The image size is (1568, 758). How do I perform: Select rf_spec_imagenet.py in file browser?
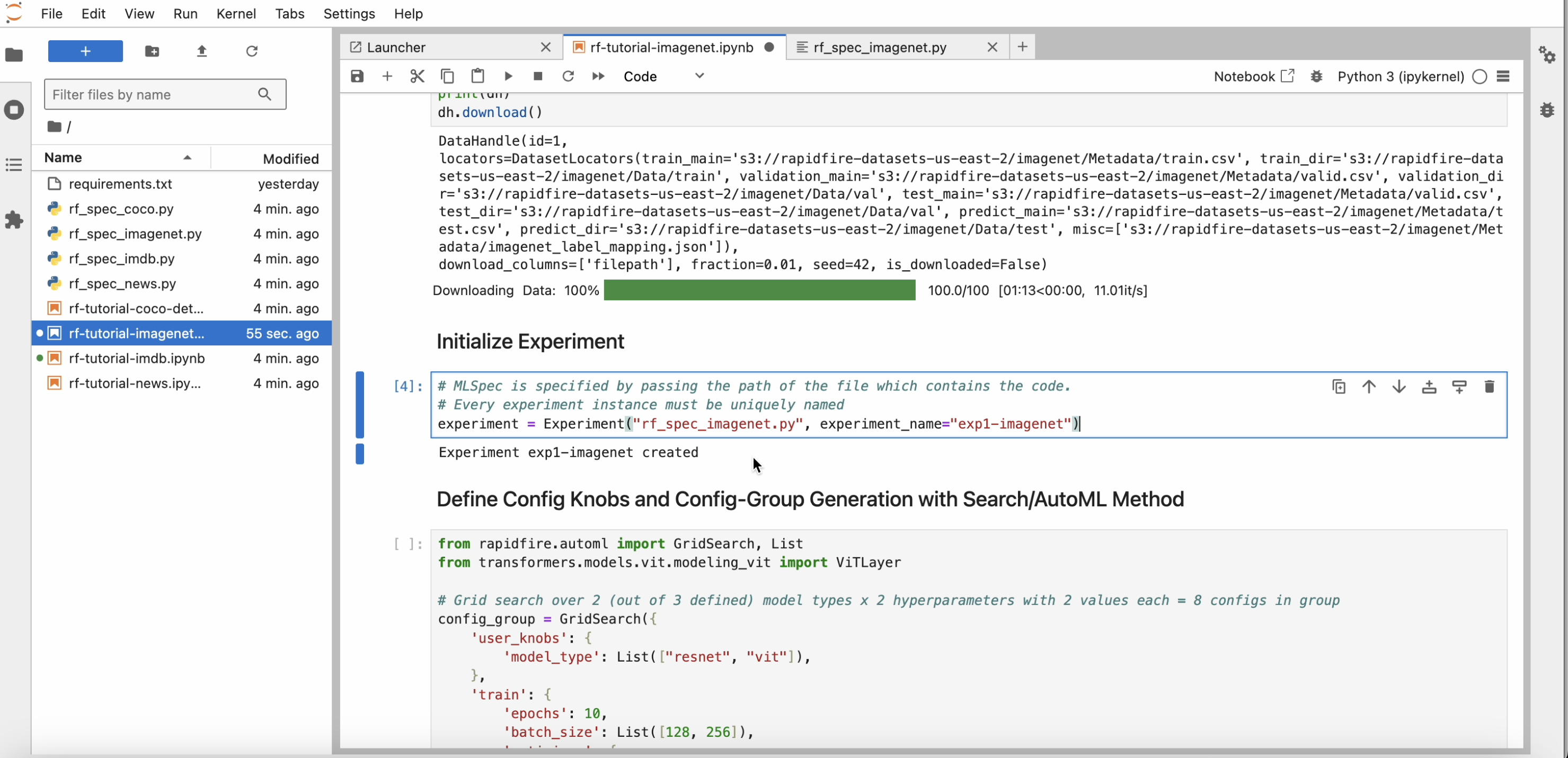point(181,234)
